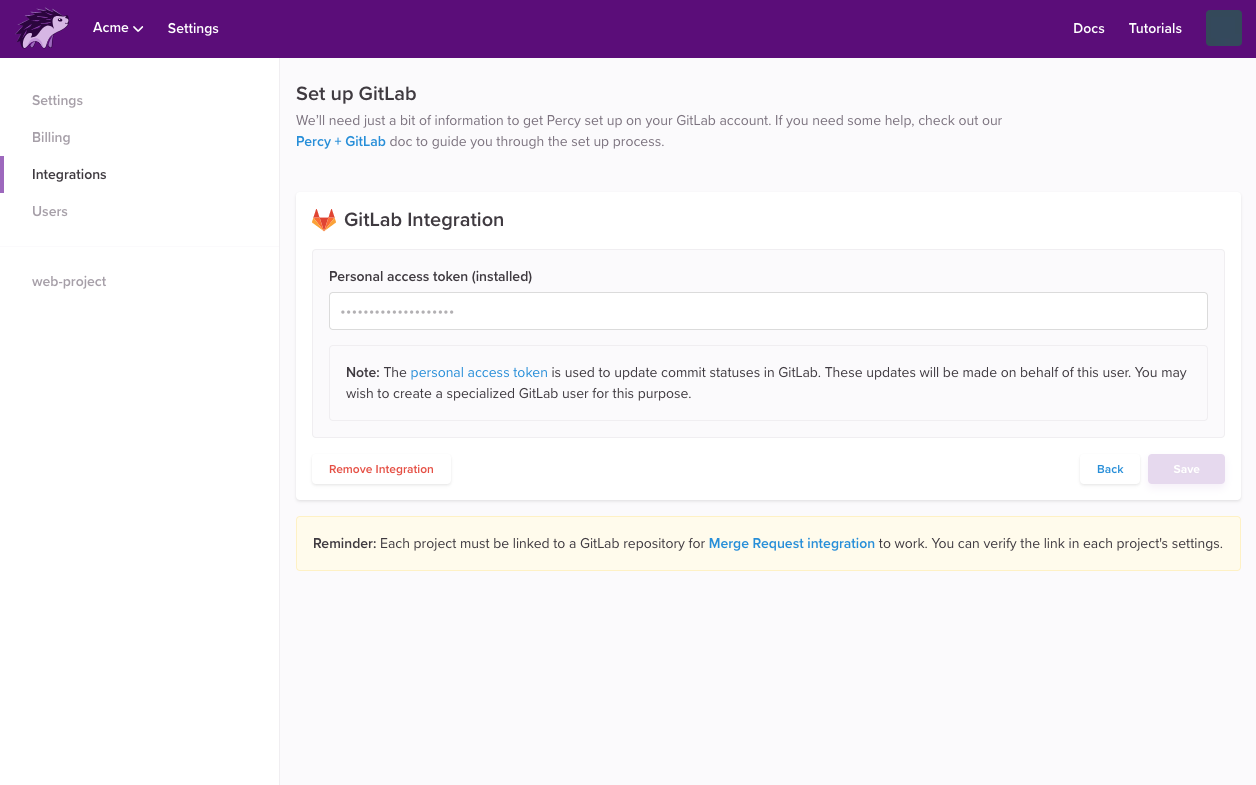Click the Percy hedgehog logo
Screen dimensions: 1256x785
(x=42, y=28)
